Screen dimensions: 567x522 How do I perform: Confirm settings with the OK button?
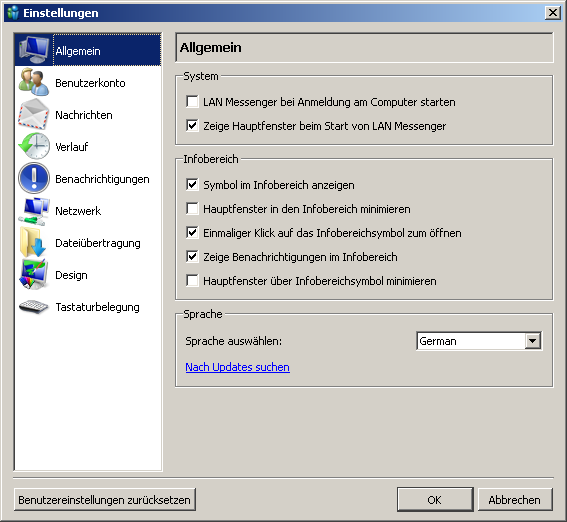coord(435,500)
